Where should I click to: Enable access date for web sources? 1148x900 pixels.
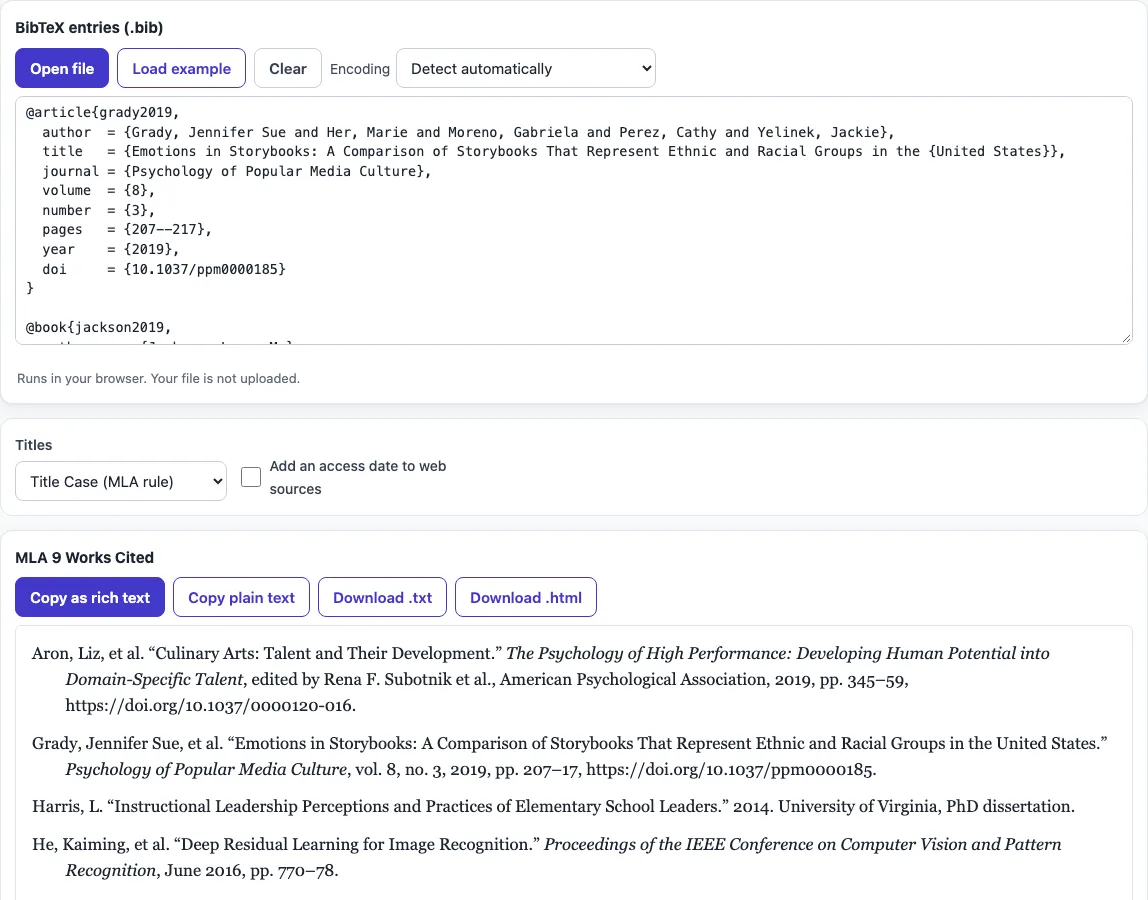pyautogui.click(x=251, y=477)
